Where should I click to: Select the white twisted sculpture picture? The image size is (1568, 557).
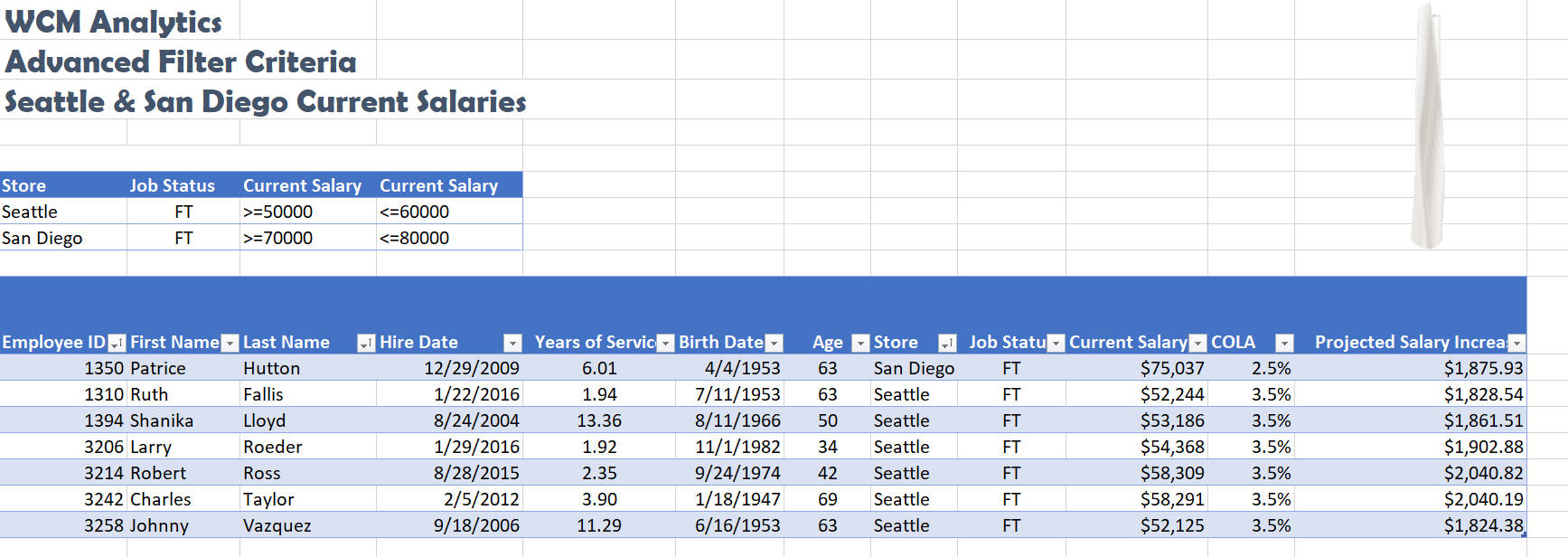coord(1427,125)
